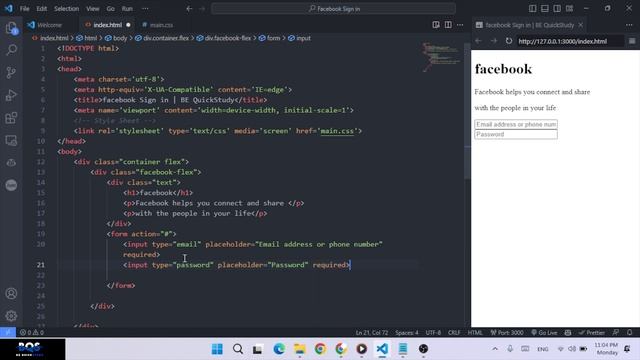Click the Port 3000 status item

pyautogui.click(x=507, y=332)
